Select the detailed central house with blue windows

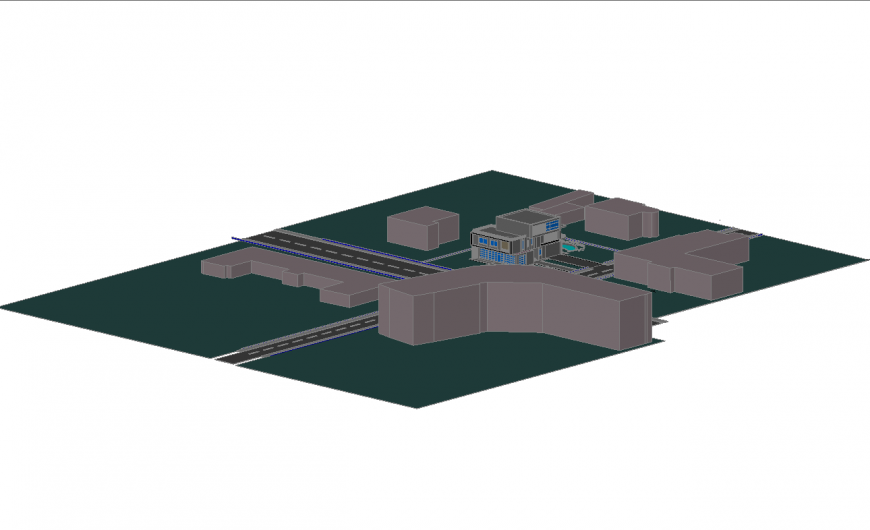(x=517, y=238)
